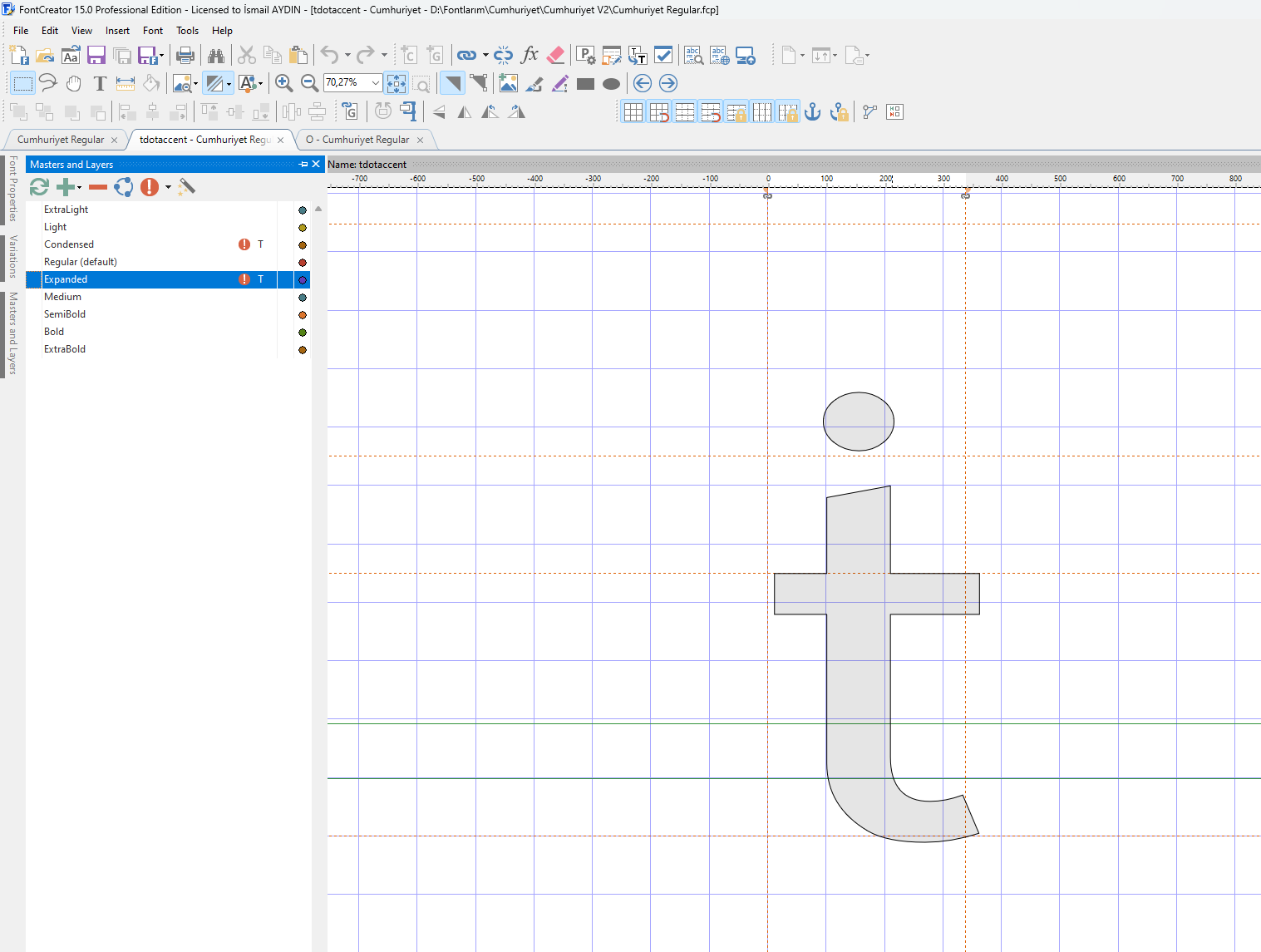This screenshot has width=1261, height=952.
Task: Open the Redo history dropdown arrow
Action: click(384, 56)
